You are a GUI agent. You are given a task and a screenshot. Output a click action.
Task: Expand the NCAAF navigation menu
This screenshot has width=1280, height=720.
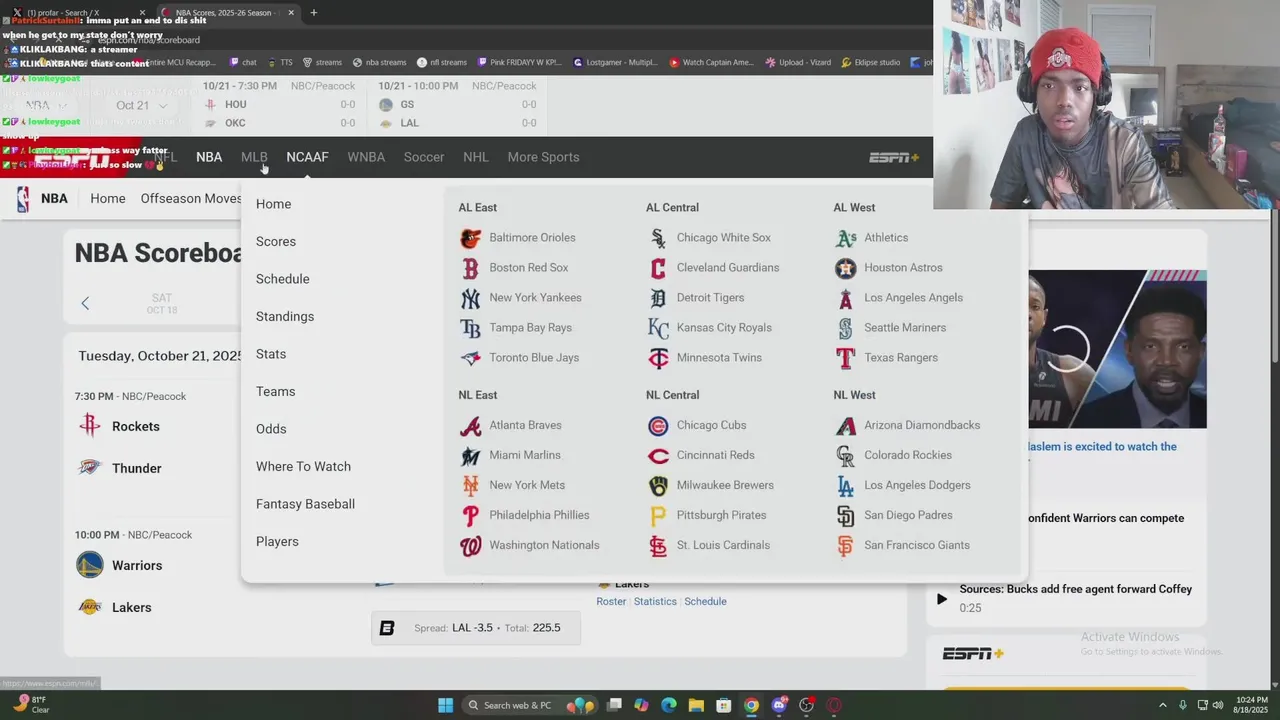click(x=307, y=157)
